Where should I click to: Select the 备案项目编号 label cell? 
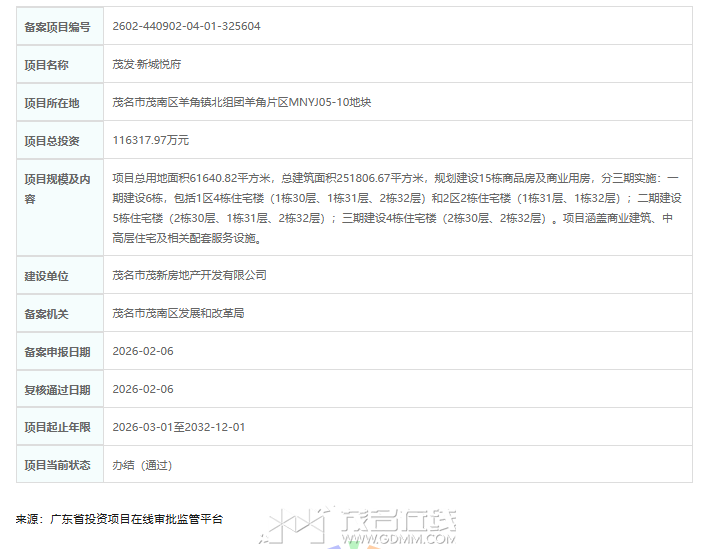point(57,27)
